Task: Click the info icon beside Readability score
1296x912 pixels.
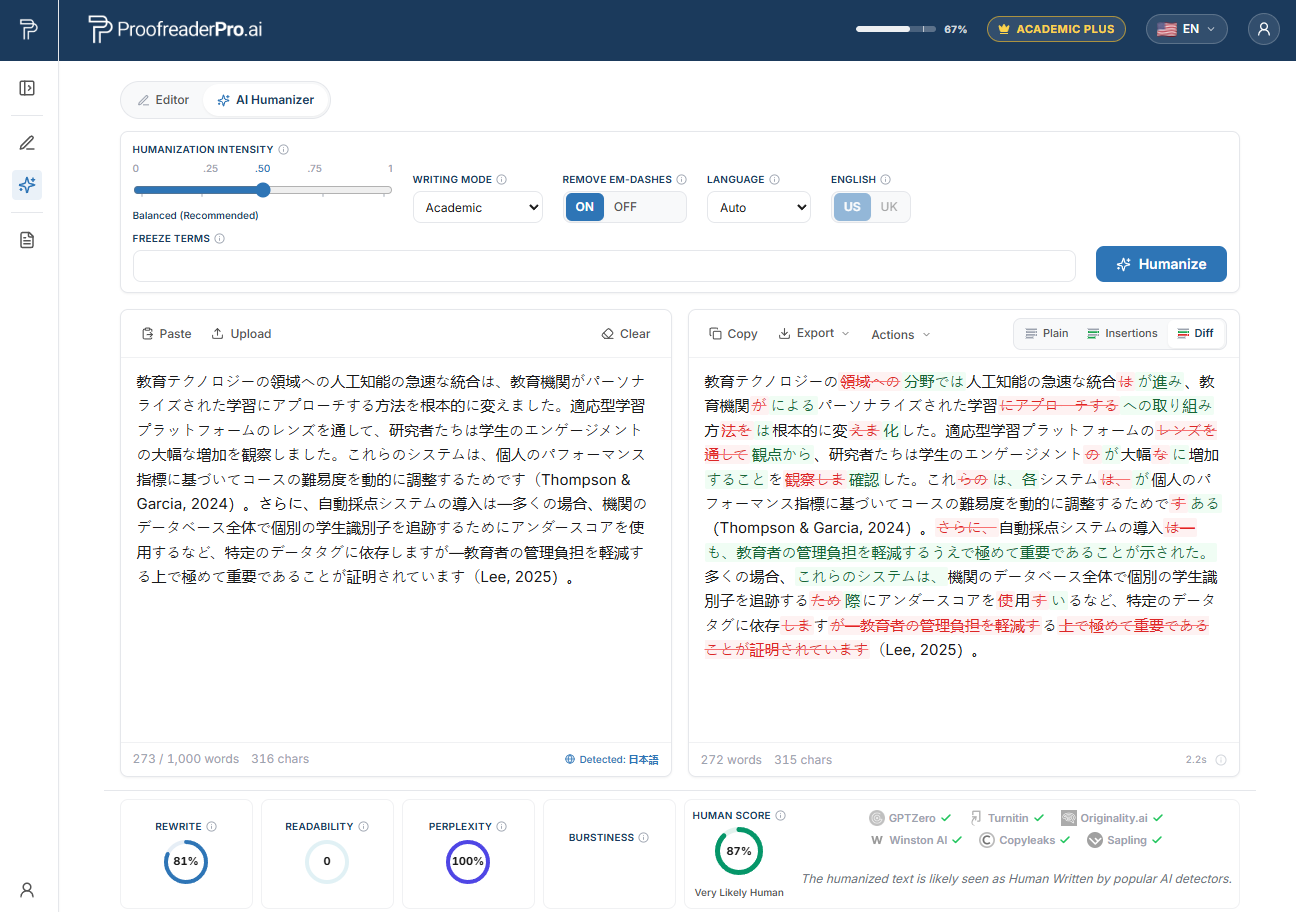Action: tap(364, 827)
